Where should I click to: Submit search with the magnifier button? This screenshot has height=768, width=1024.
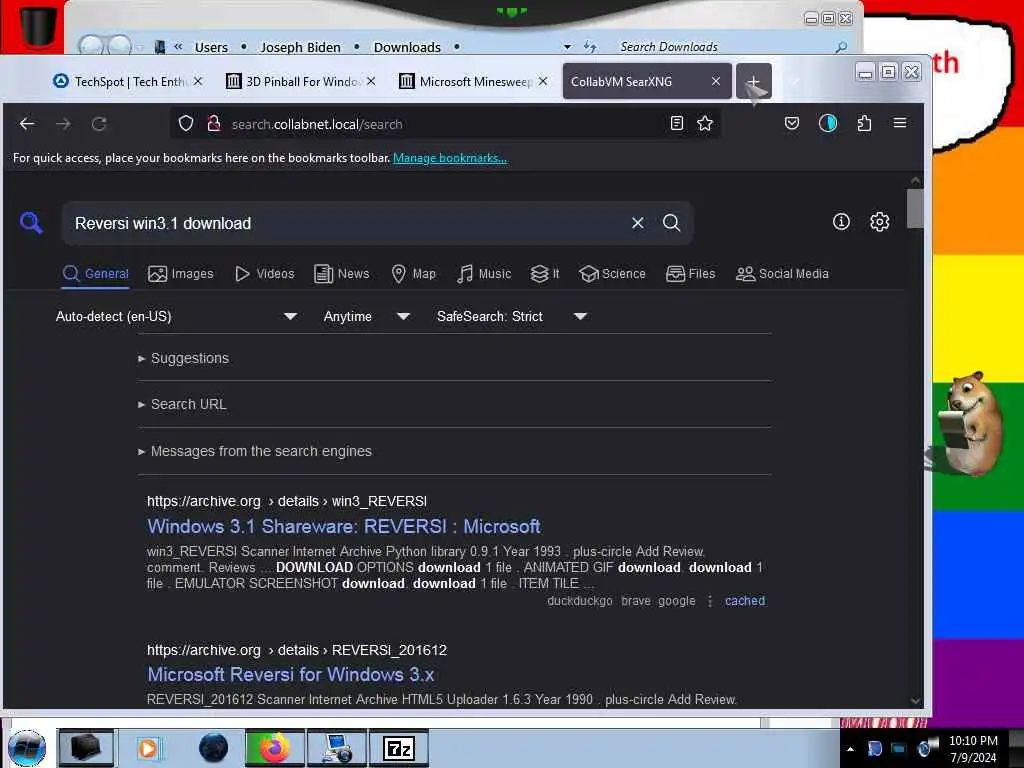coord(671,223)
